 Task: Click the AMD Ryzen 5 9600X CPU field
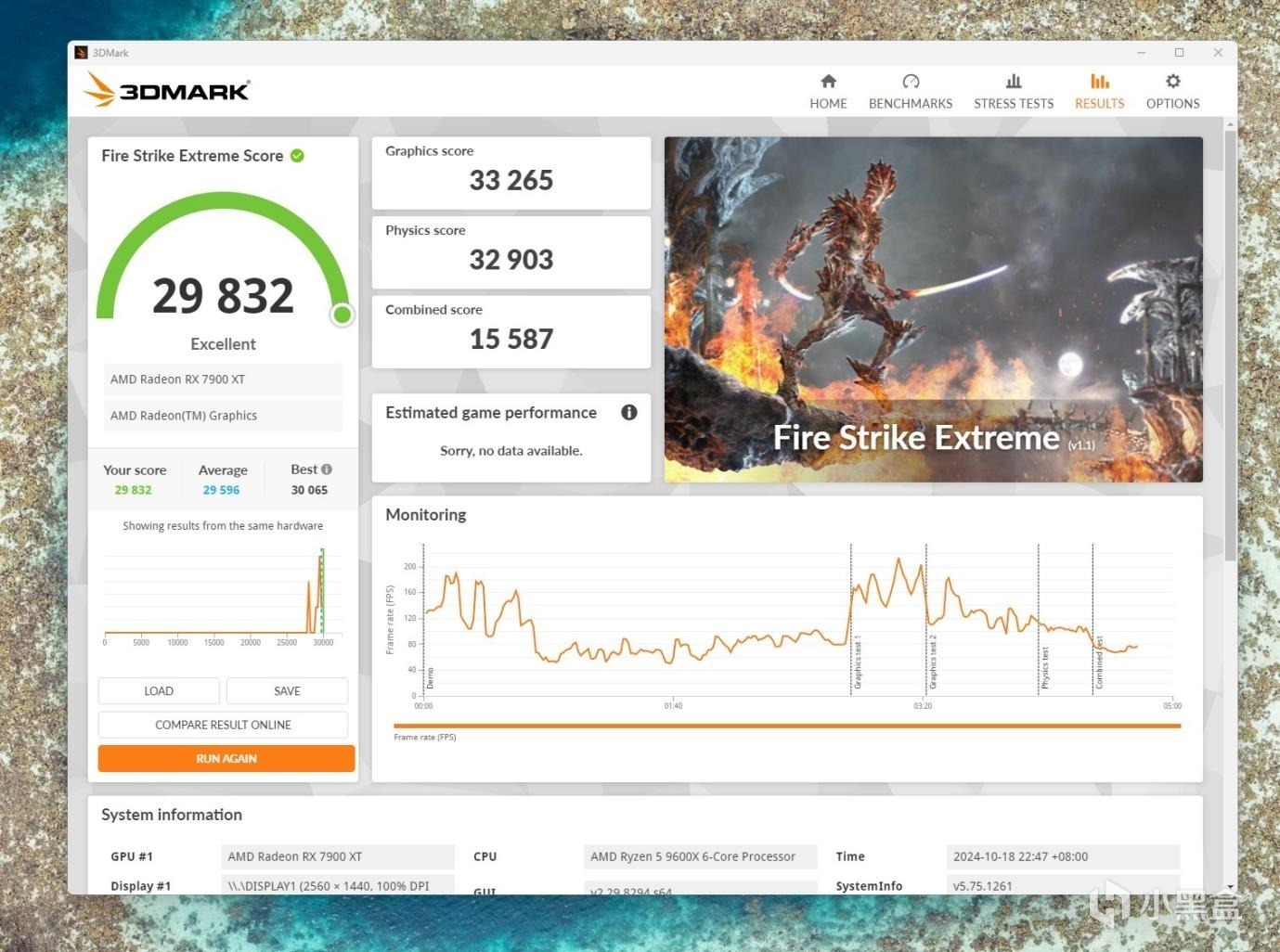[700, 856]
